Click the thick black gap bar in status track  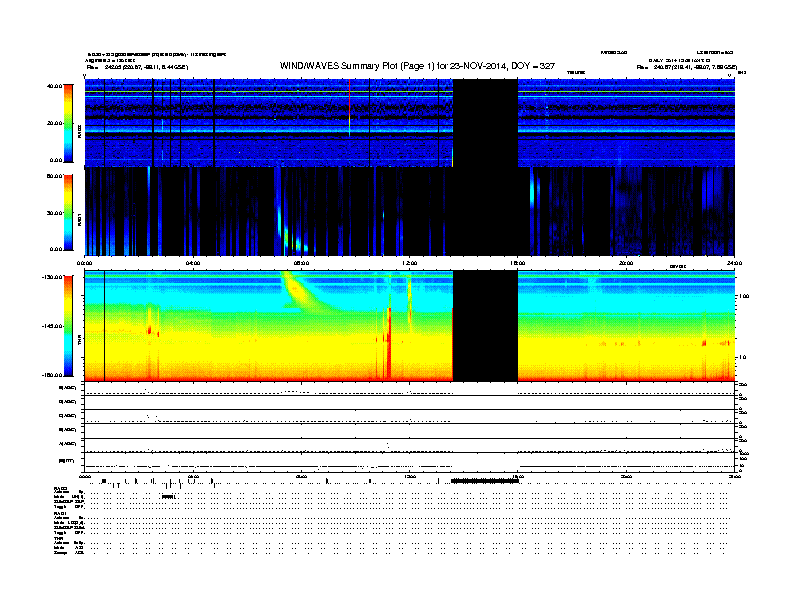(x=485, y=481)
